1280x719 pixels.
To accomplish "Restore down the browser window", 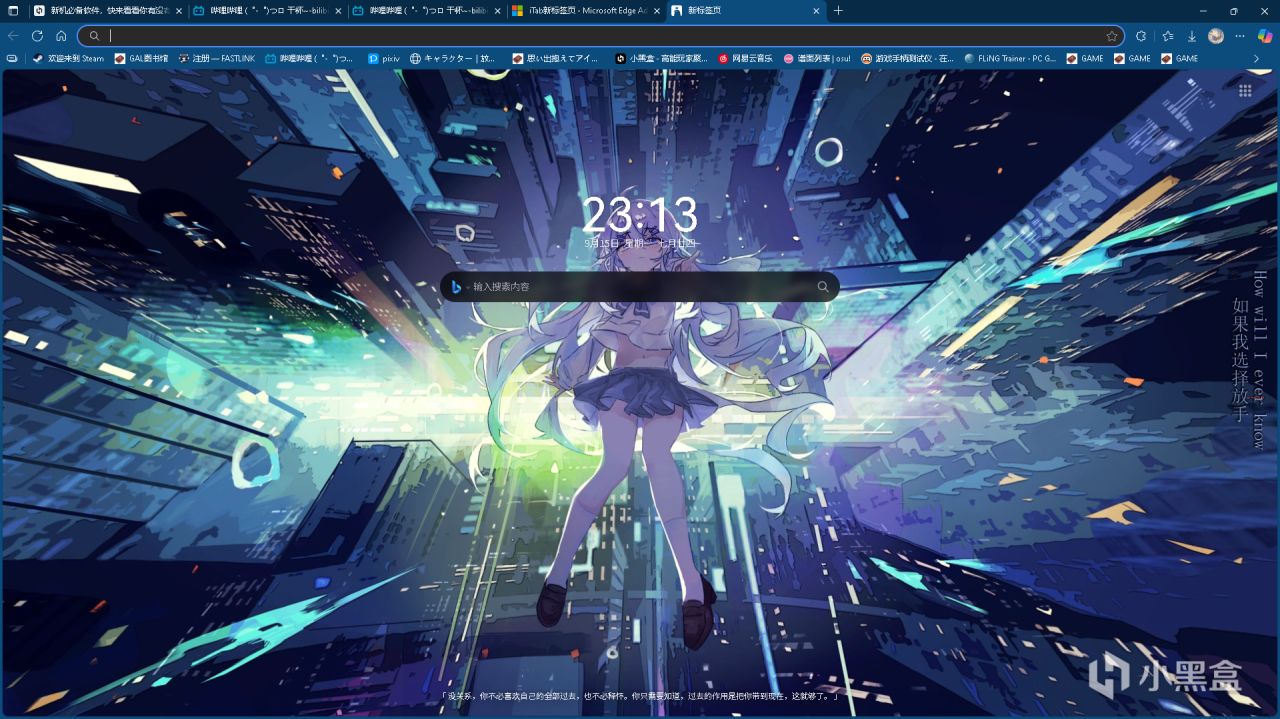I will coord(1233,11).
